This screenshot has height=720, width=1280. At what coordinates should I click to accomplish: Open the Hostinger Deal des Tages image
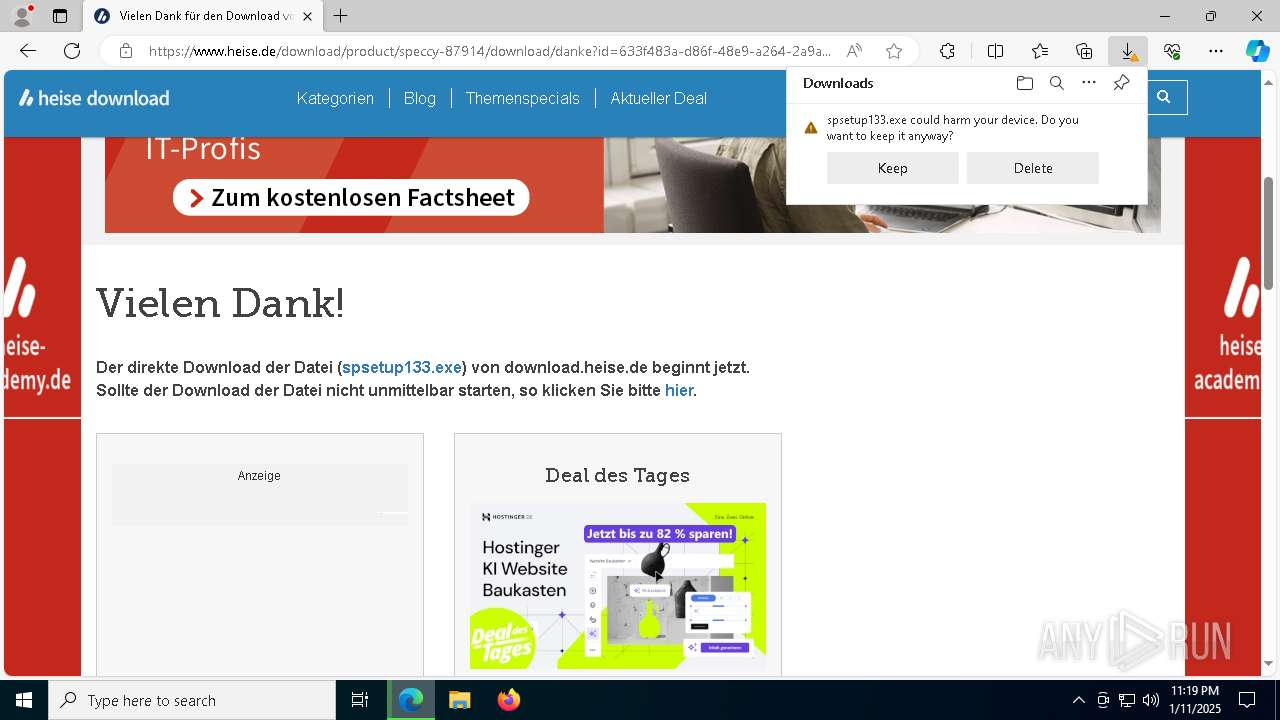pos(618,586)
